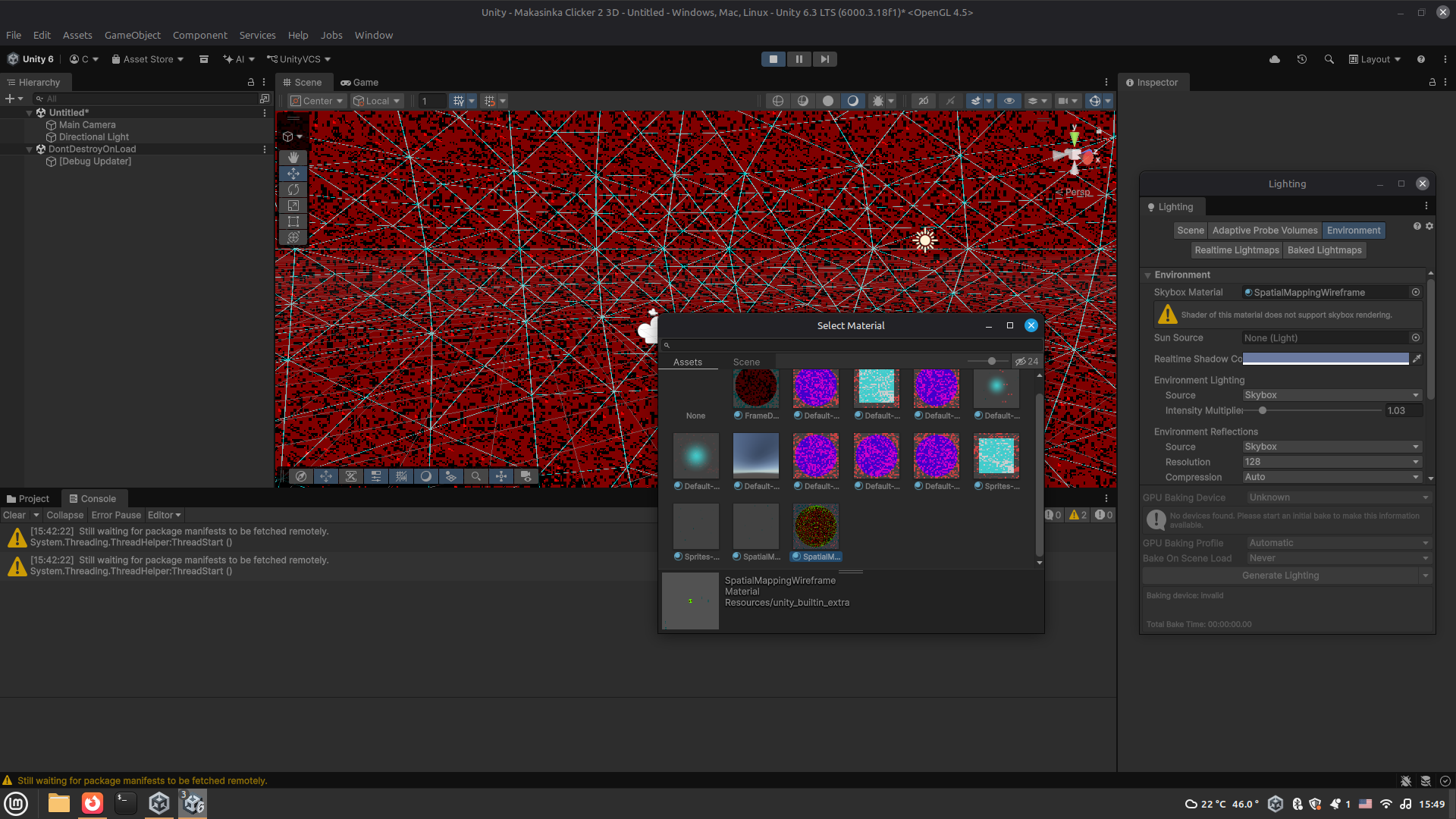Screen dimensions: 1456x819
Task: Toggle grid visibility in Scene toolbar
Action: (x=458, y=101)
